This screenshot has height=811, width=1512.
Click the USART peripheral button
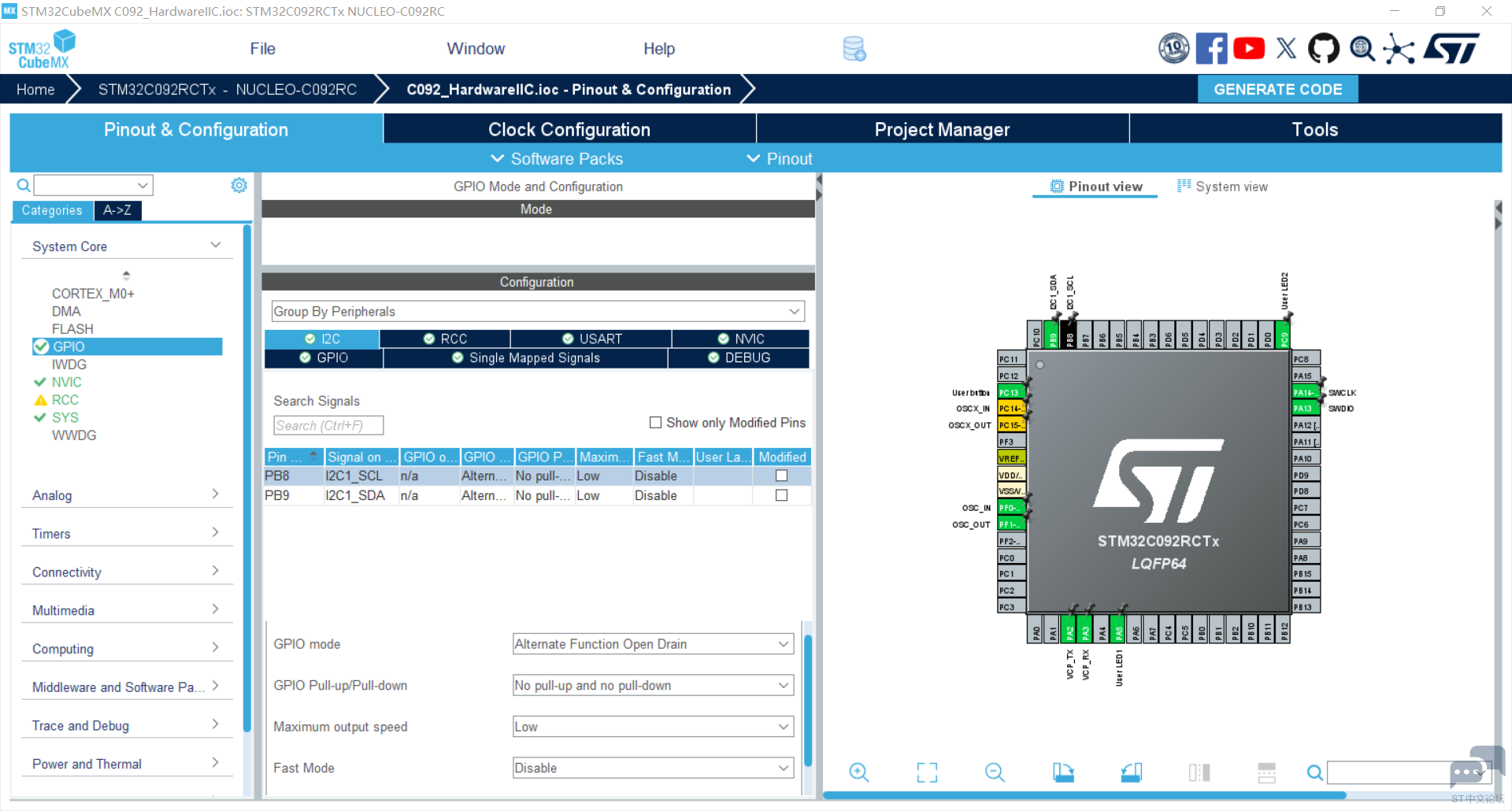(591, 339)
